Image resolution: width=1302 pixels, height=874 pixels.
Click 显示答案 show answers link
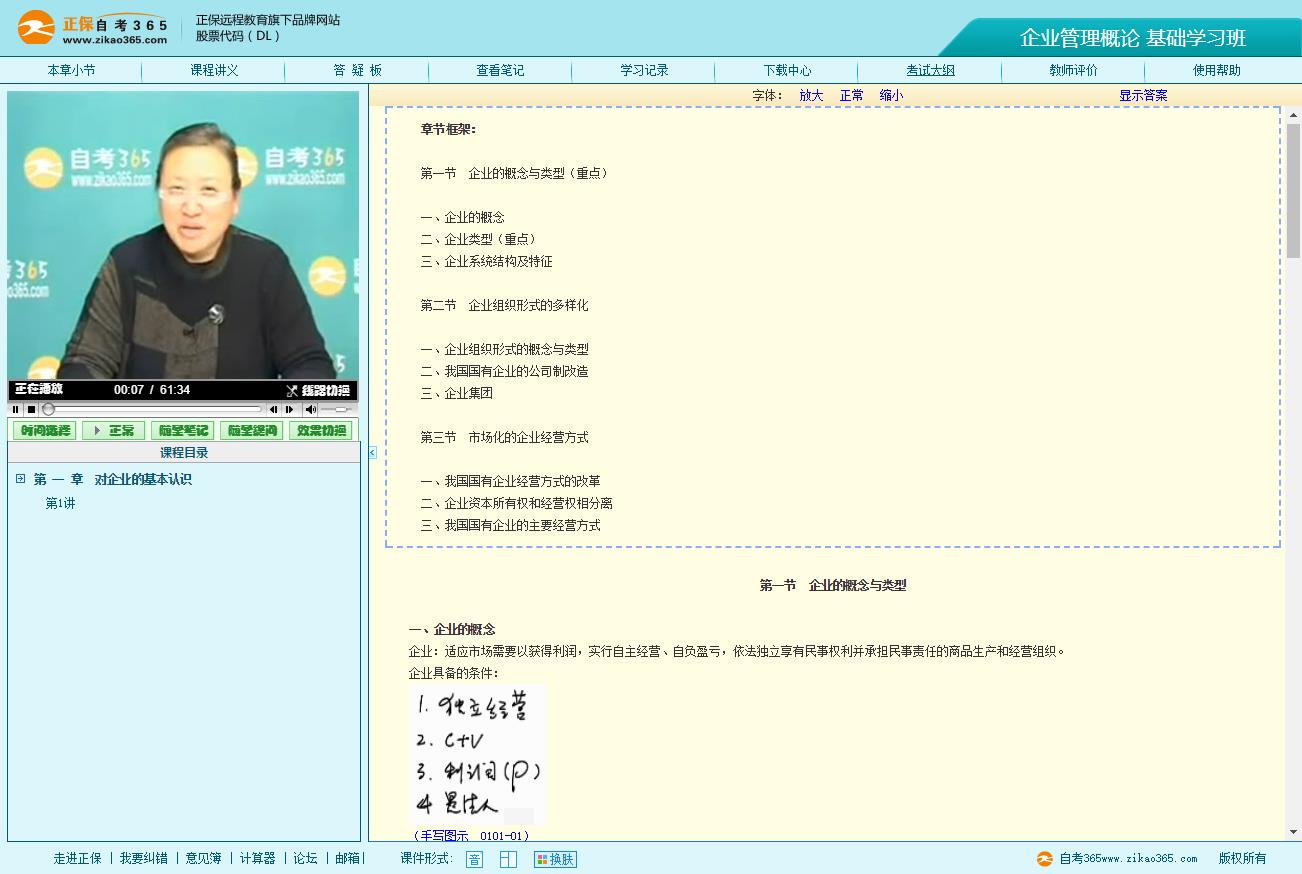coord(1143,95)
